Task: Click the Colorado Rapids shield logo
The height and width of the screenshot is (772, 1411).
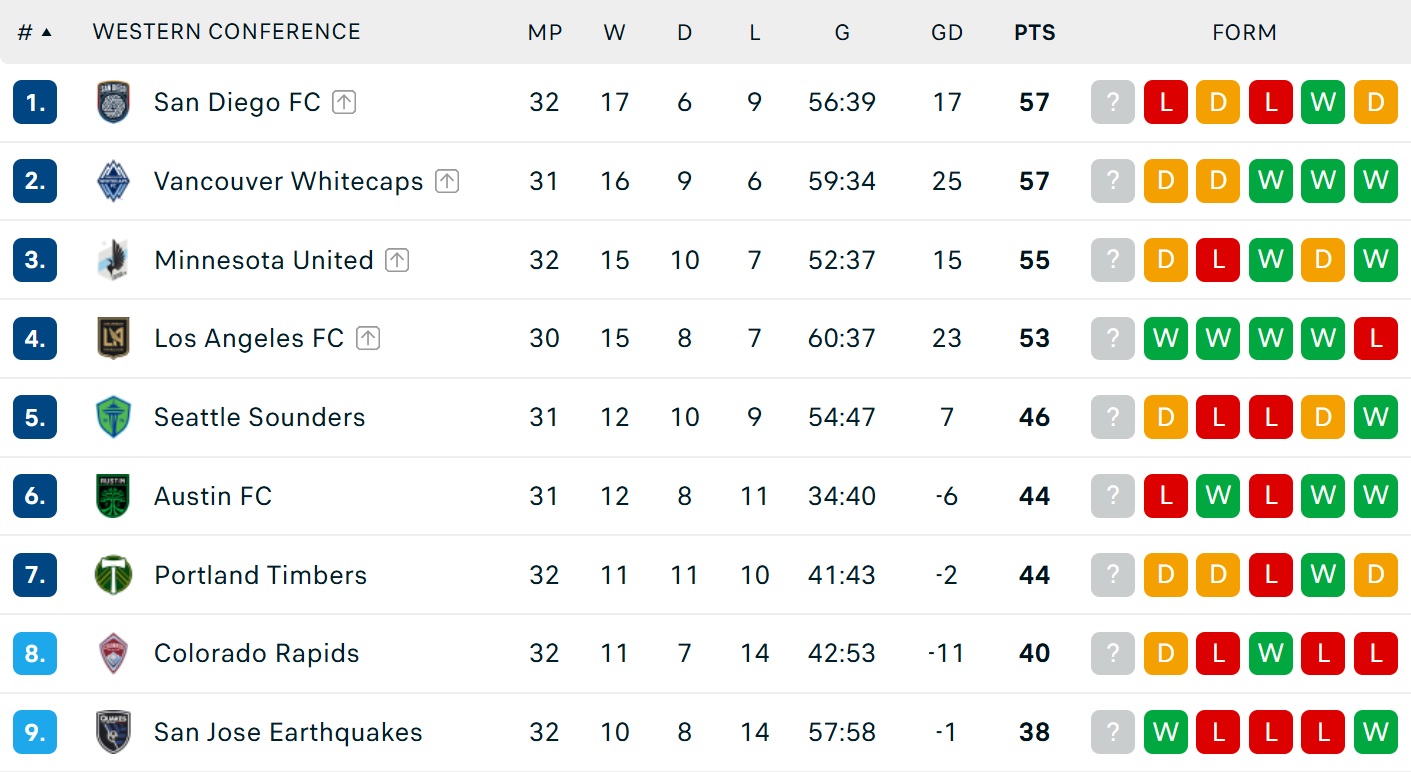Action: point(113,653)
